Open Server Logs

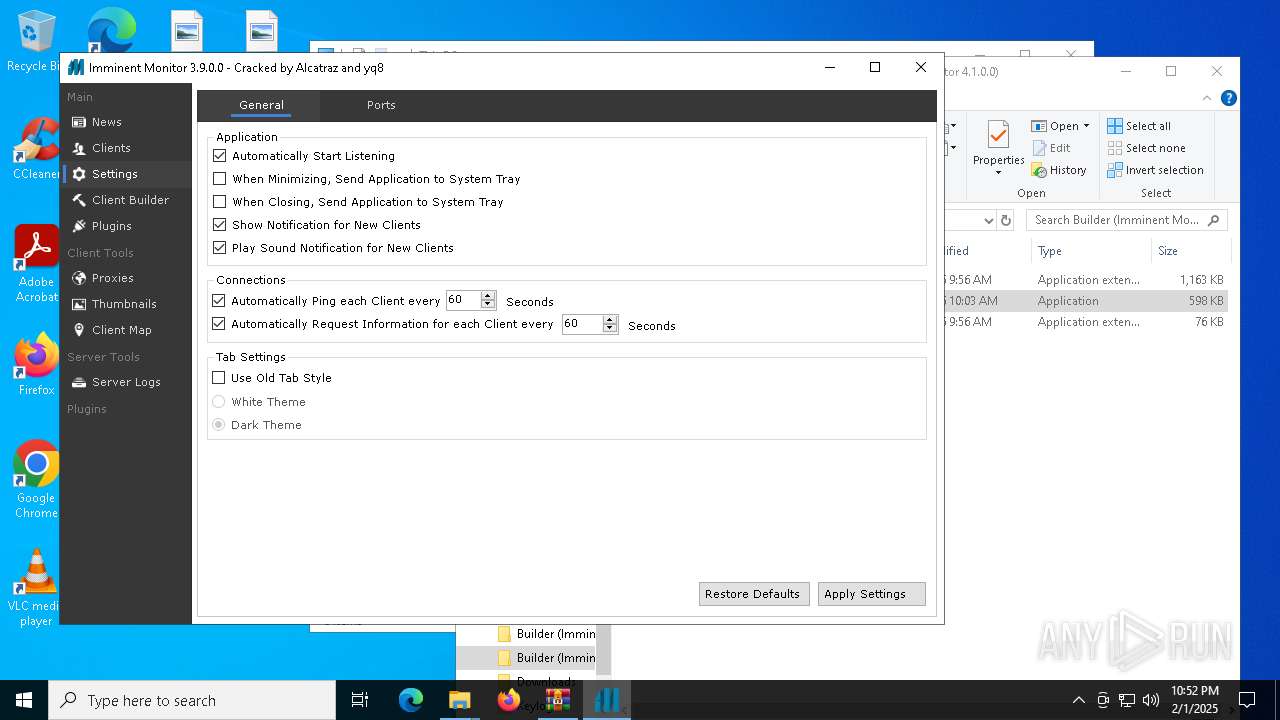(126, 382)
